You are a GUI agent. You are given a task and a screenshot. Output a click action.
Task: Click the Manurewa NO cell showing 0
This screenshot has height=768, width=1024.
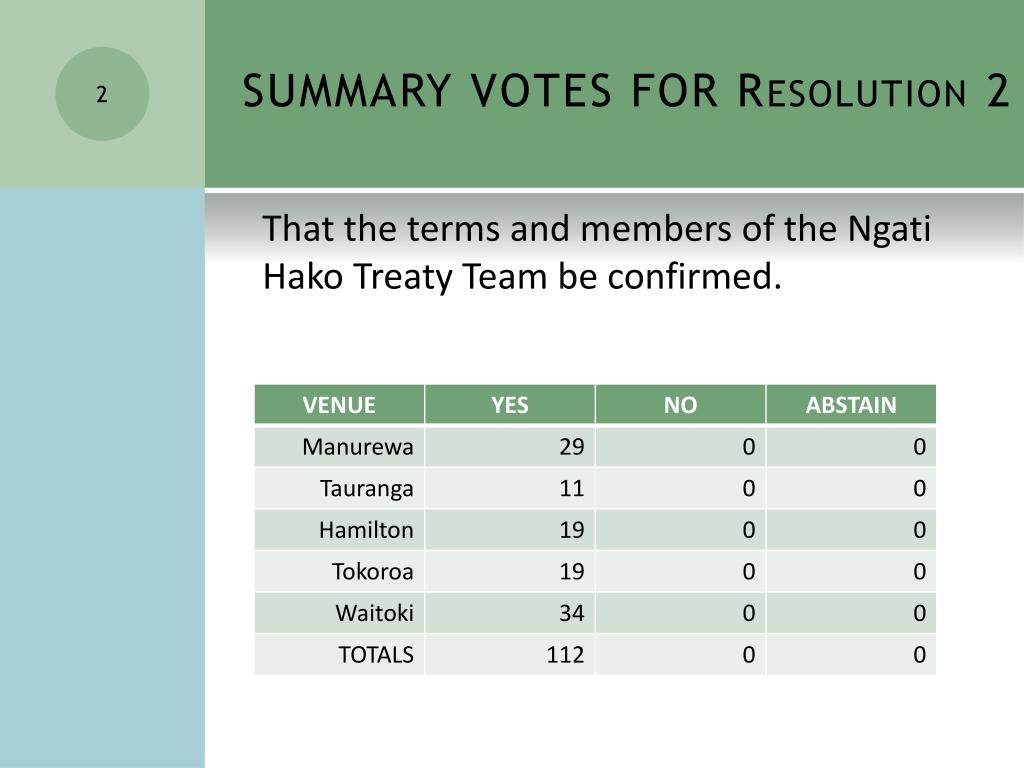680,447
